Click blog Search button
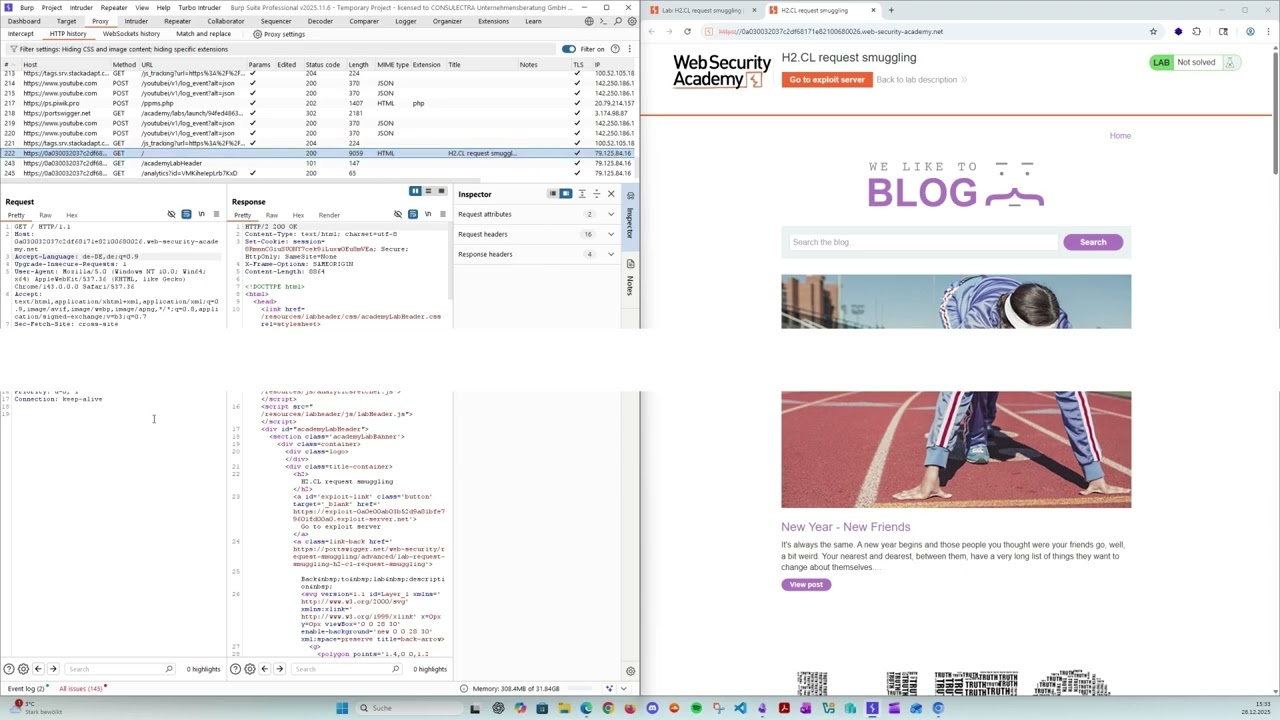The width and height of the screenshot is (1280, 720). [x=1093, y=242]
